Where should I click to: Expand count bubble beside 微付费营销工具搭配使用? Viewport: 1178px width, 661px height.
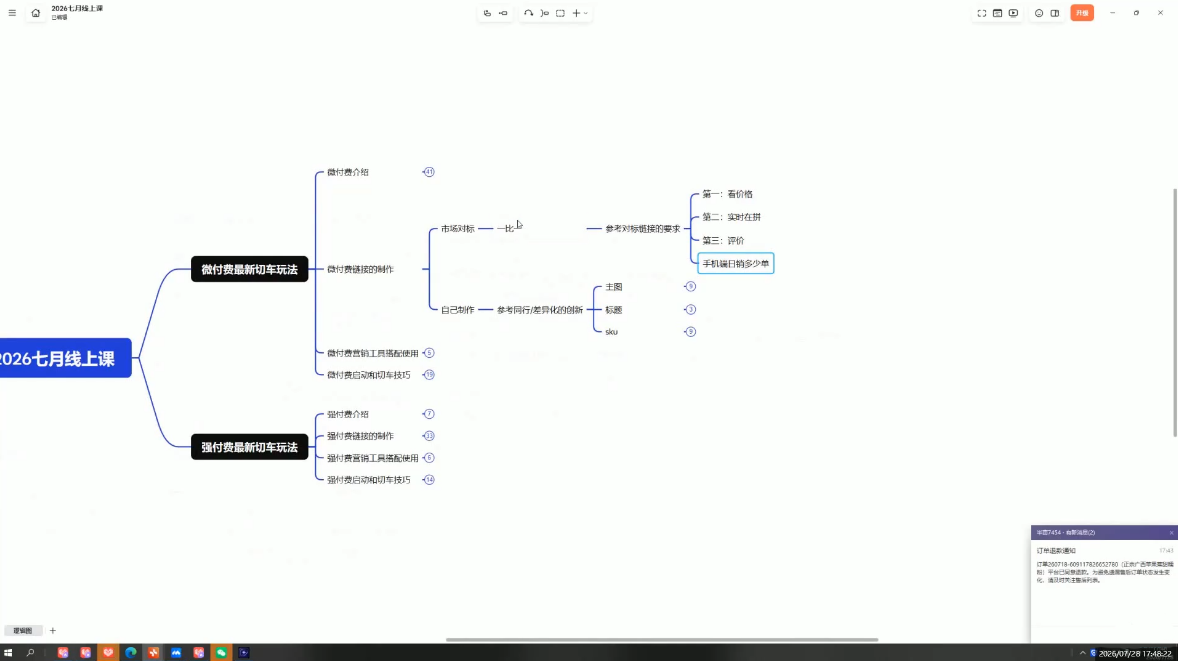pos(429,353)
